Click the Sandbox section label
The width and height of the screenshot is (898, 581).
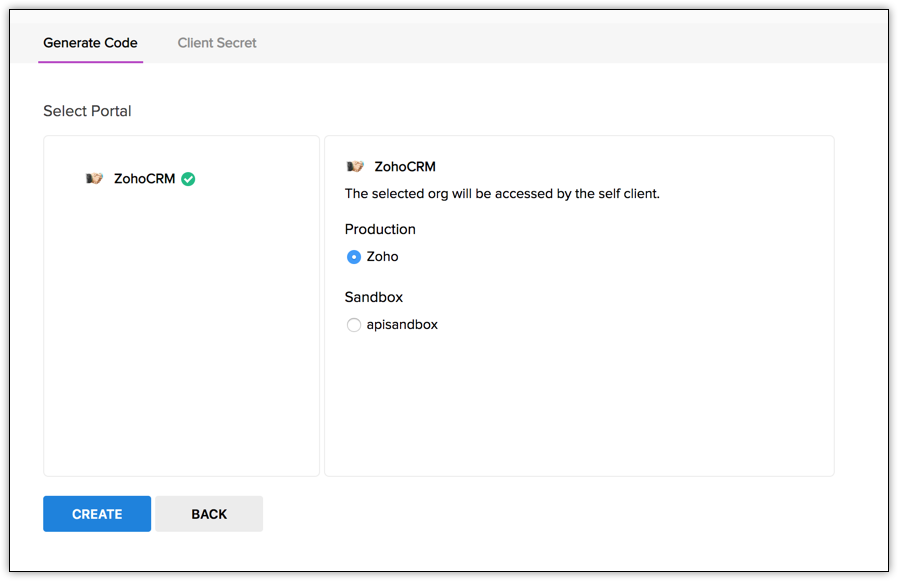pos(374,297)
